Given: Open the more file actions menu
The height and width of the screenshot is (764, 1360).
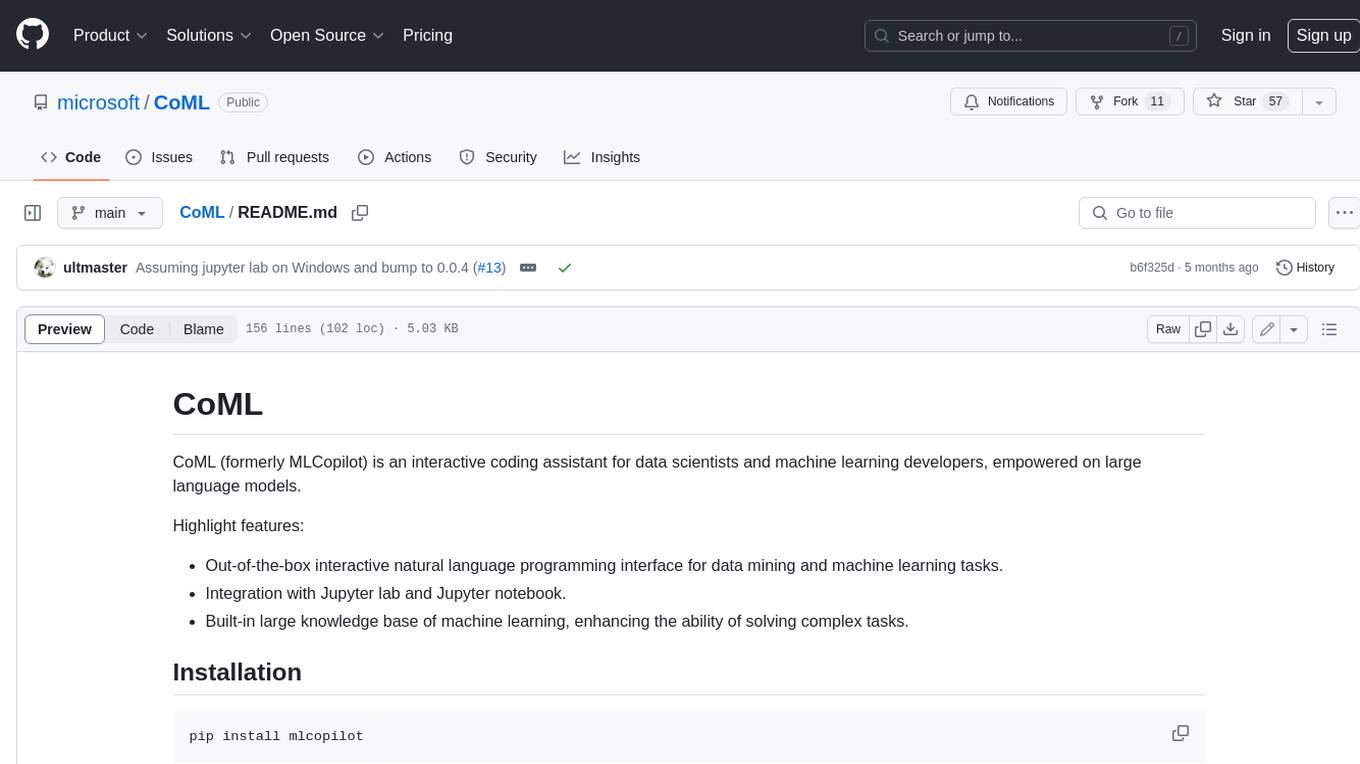Looking at the screenshot, I should click(1344, 213).
